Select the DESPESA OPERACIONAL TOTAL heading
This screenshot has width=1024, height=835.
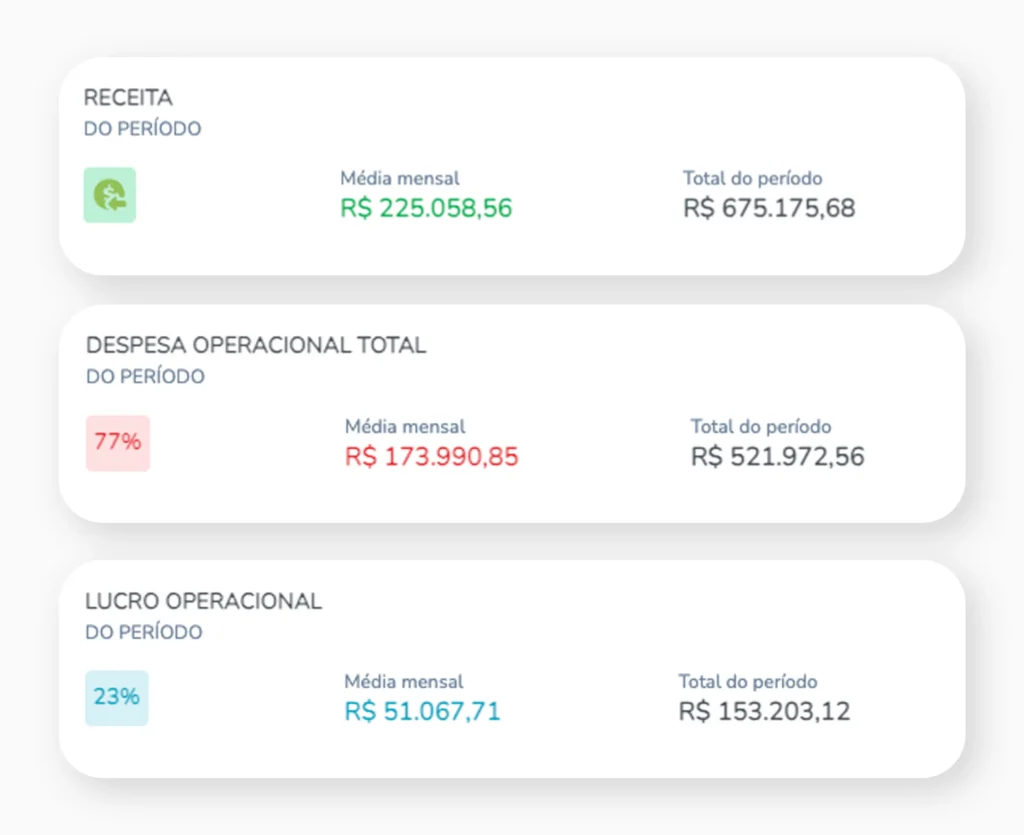click(x=256, y=346)
